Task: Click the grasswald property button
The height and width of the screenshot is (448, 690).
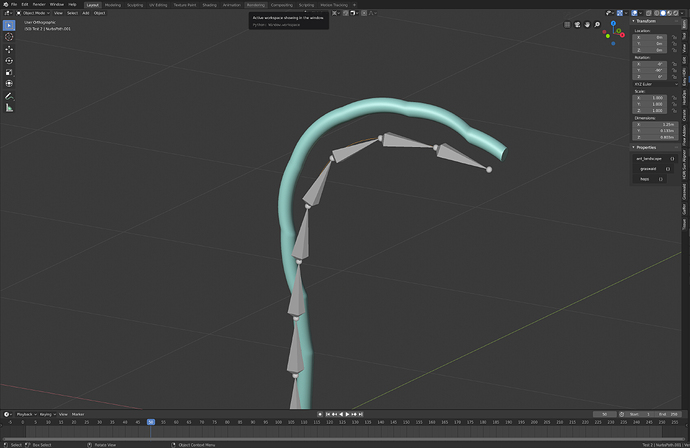Action: coord(653,169)
